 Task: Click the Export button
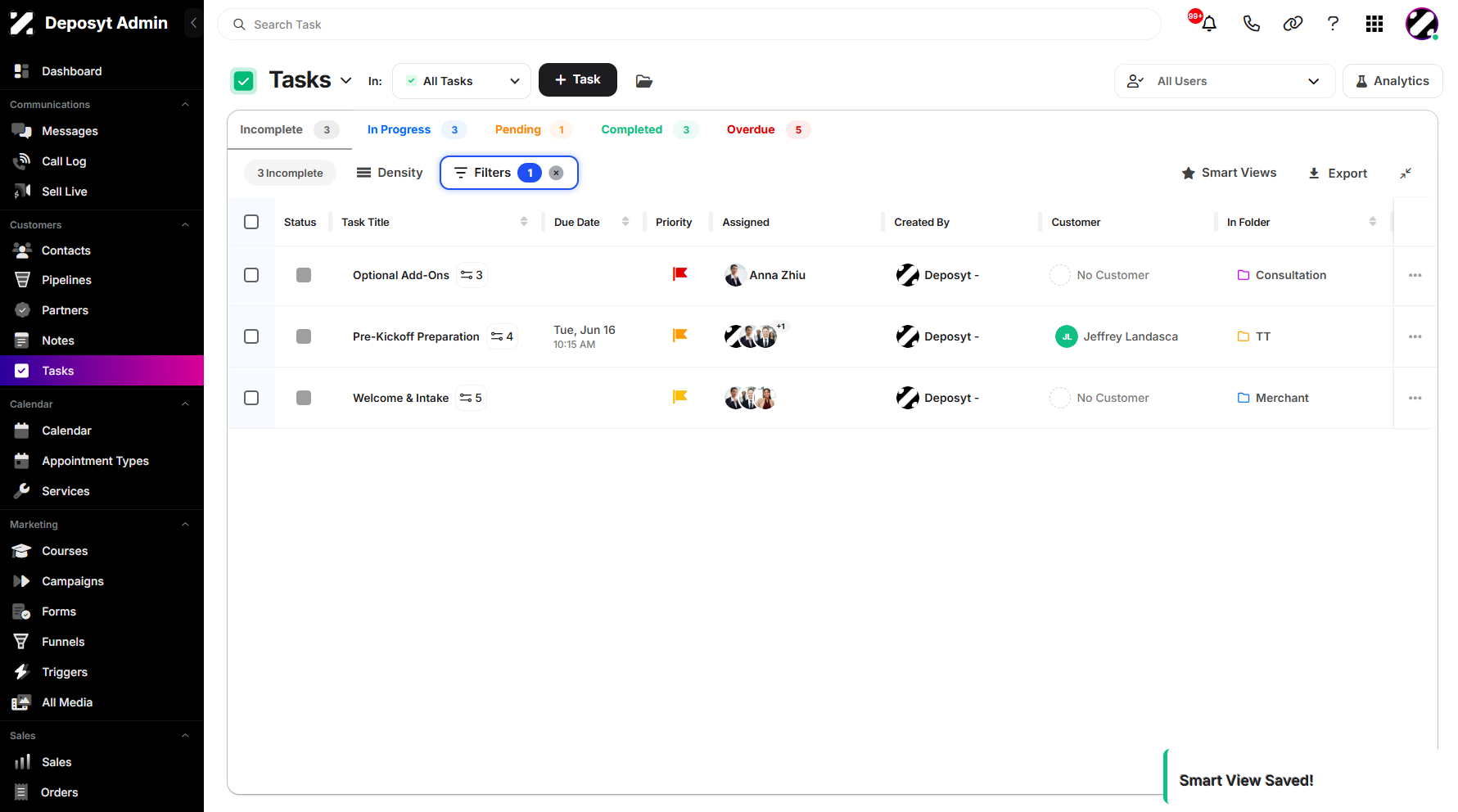click(1338, 174)
